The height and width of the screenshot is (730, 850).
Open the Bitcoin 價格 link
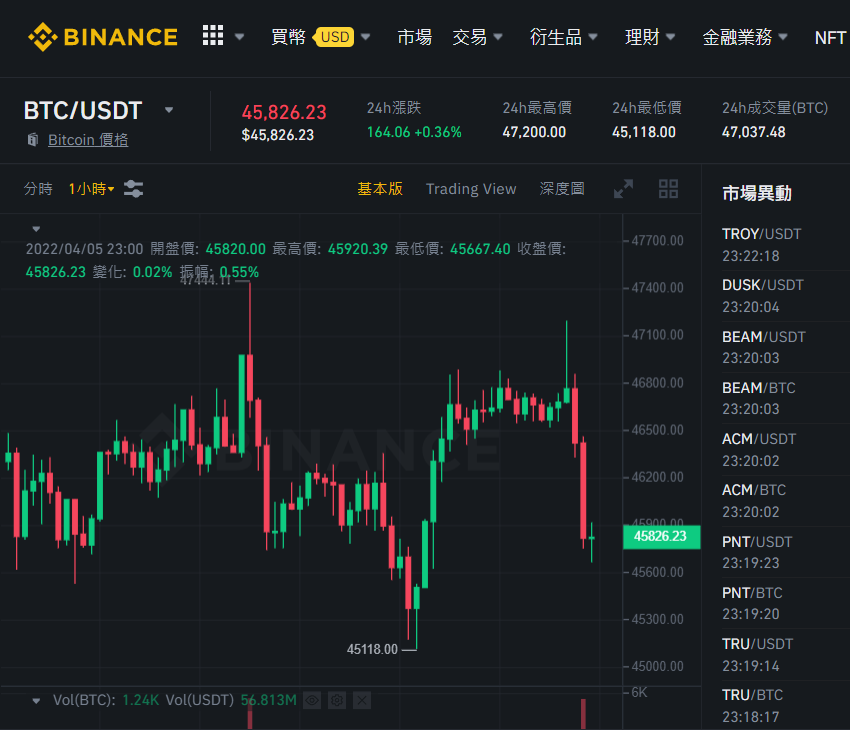(x=88, y=140)
